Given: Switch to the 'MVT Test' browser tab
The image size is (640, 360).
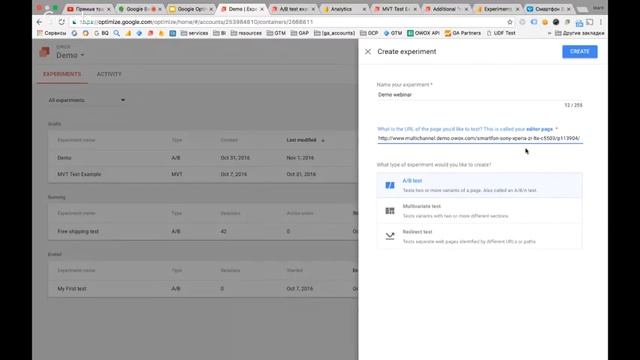Looking at the screenshot, I should tap(395, 9).
